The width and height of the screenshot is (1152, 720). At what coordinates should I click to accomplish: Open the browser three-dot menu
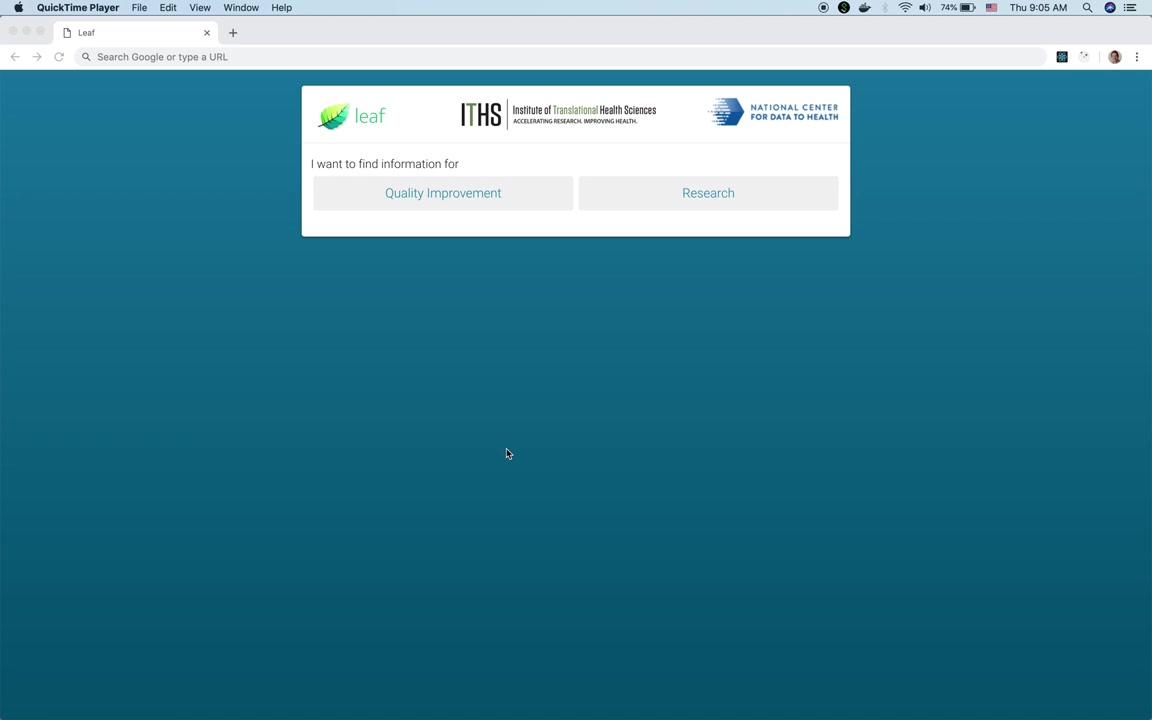pos(1137,57)
